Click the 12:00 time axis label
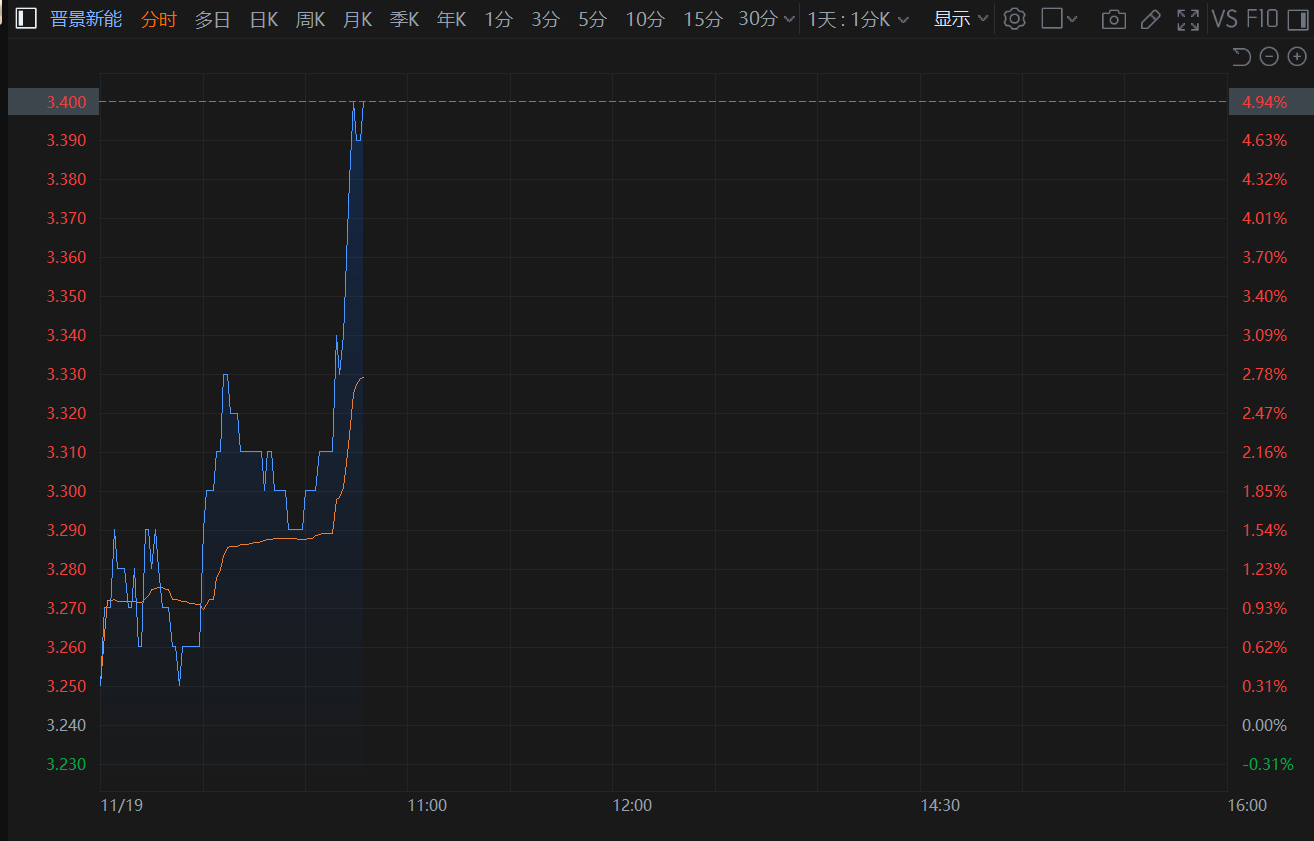Image resolution: width=1314 pixels, height=841 pixels. point(632,805)
